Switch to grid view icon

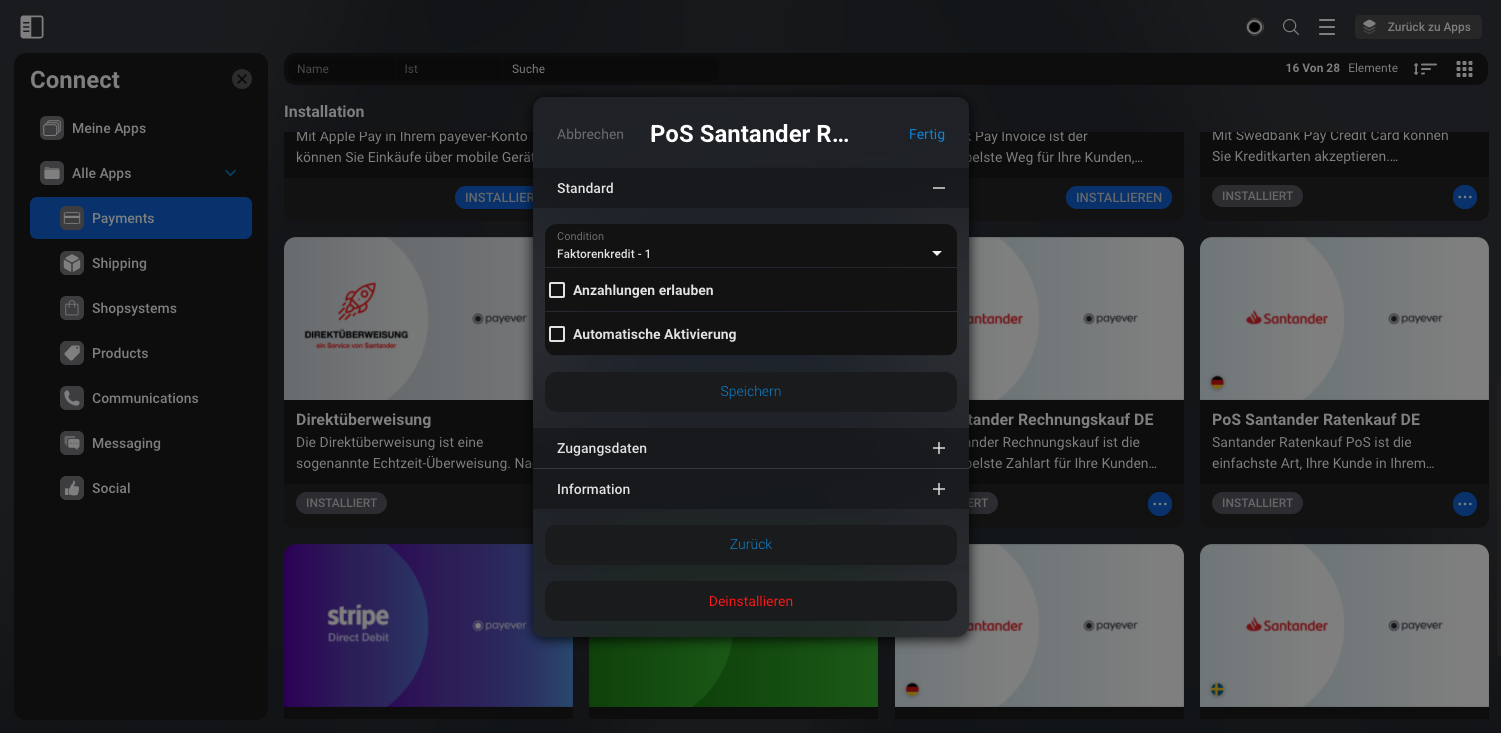1464,69
